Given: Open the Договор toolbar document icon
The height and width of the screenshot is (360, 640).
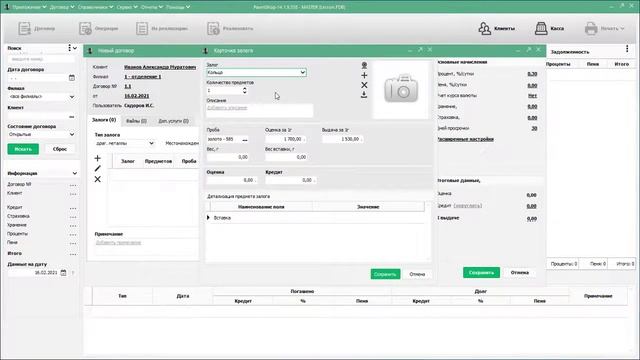Looking at the screenshot, I should point(24,29).
